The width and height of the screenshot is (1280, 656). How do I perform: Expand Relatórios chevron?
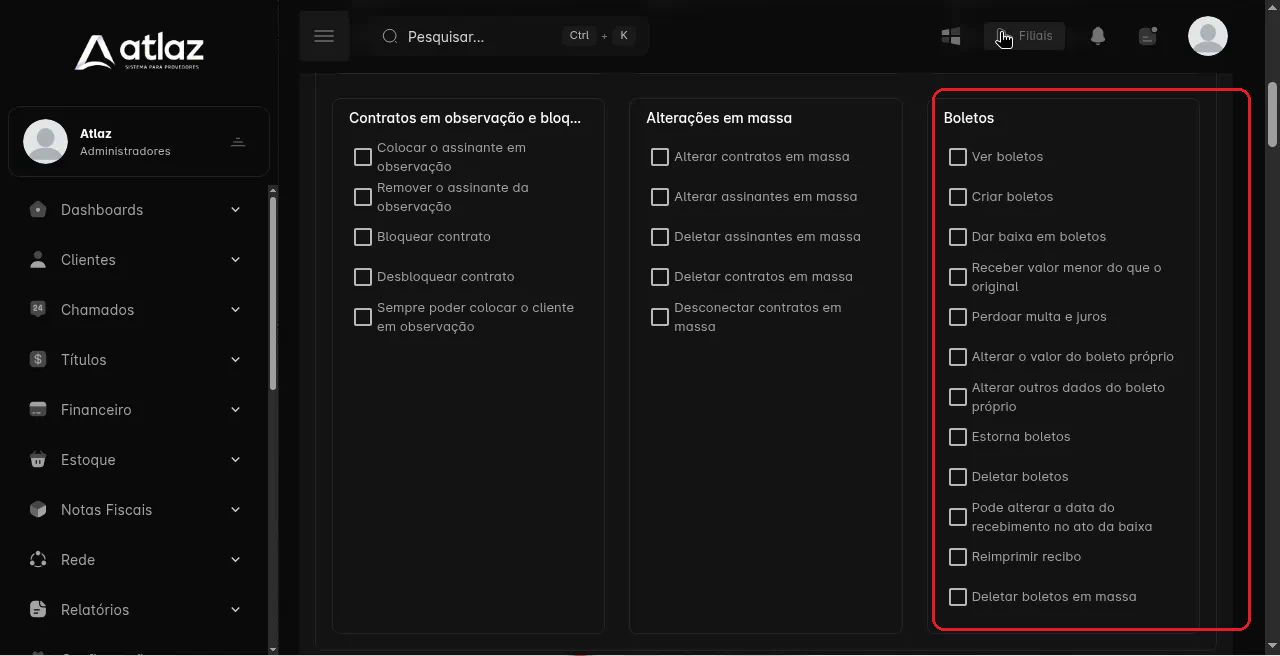coord(236,609)
